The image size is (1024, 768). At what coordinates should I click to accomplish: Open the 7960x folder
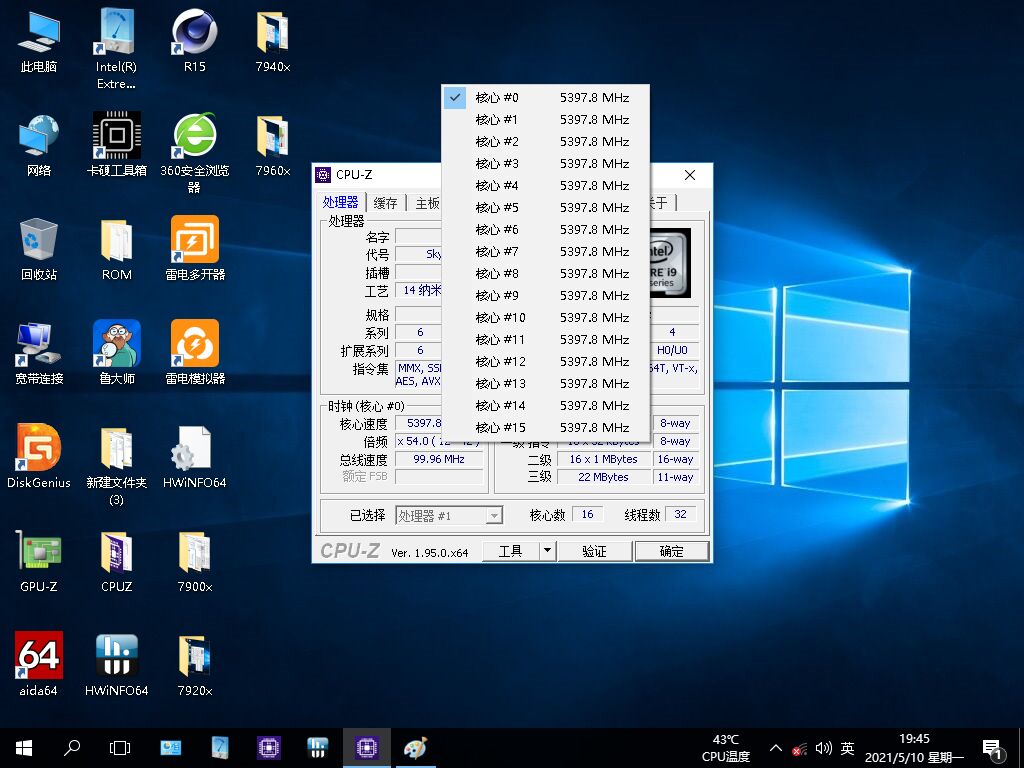(273, 145)
